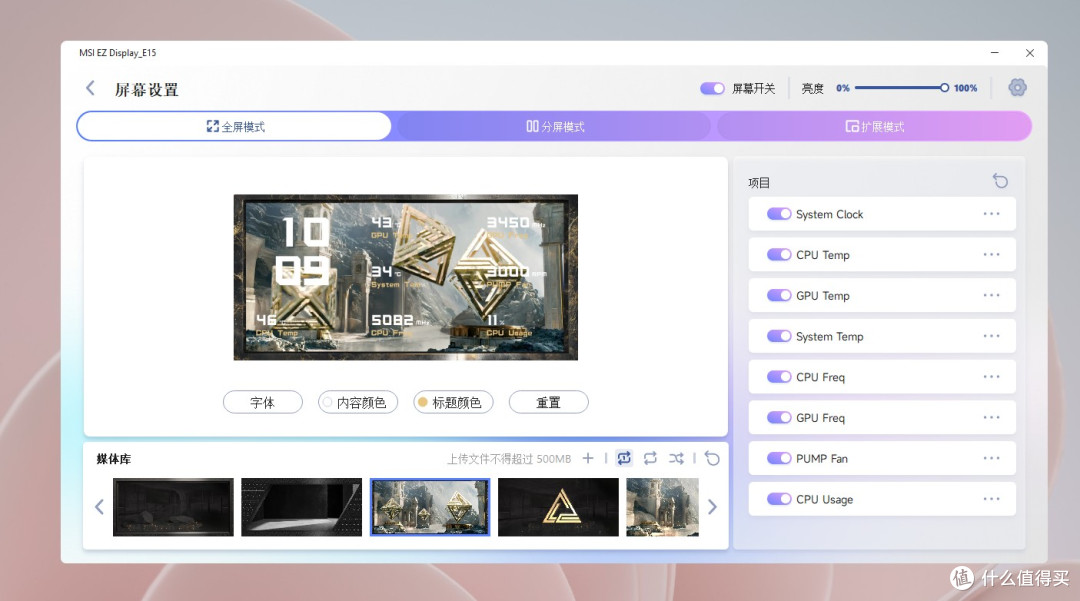Open the CPU Freq three-dot menu
This screenshot has height=601, width=1080.
[x=991, y=377]
